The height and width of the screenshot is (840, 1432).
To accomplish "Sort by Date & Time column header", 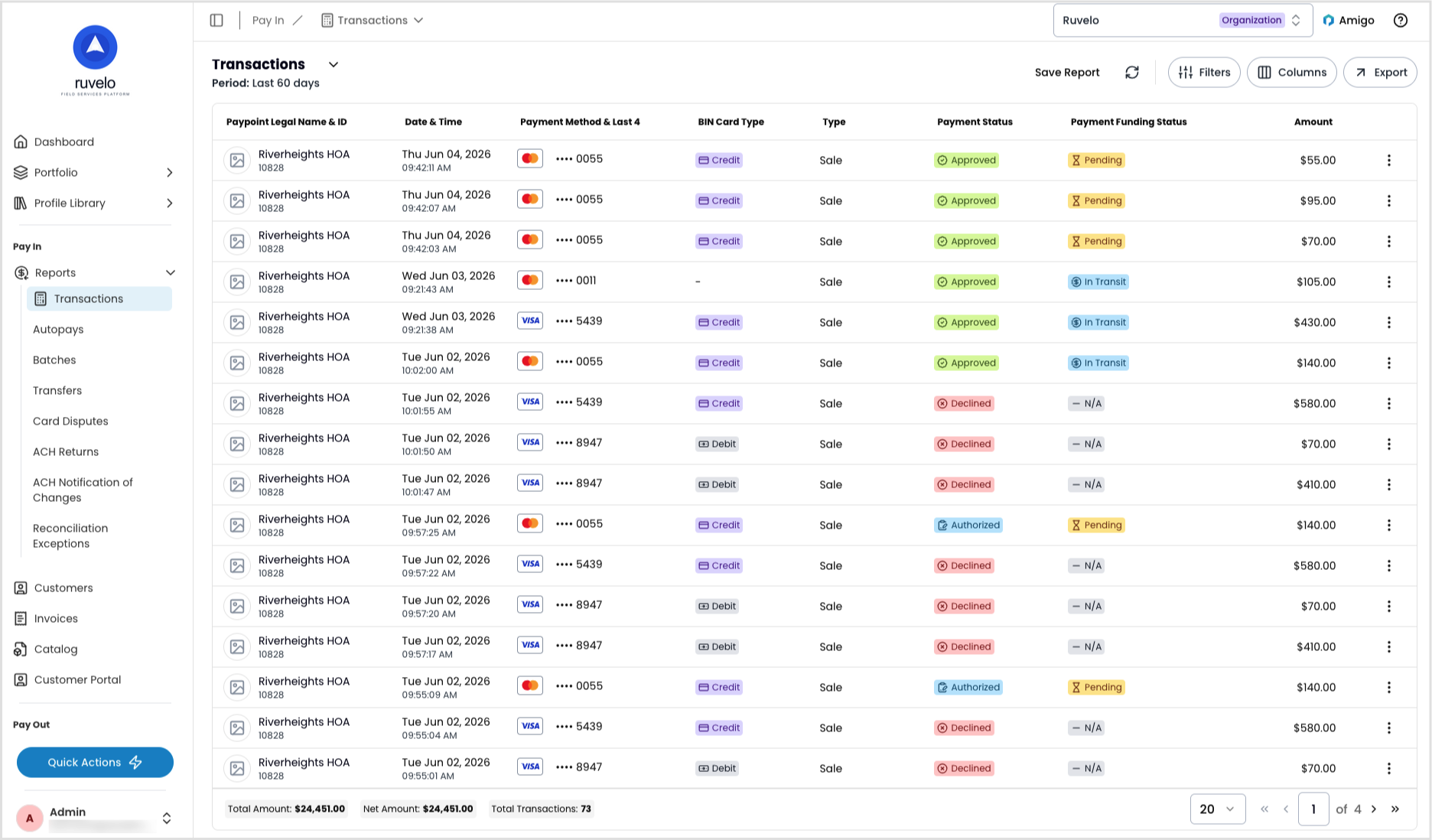I will 433,122.
